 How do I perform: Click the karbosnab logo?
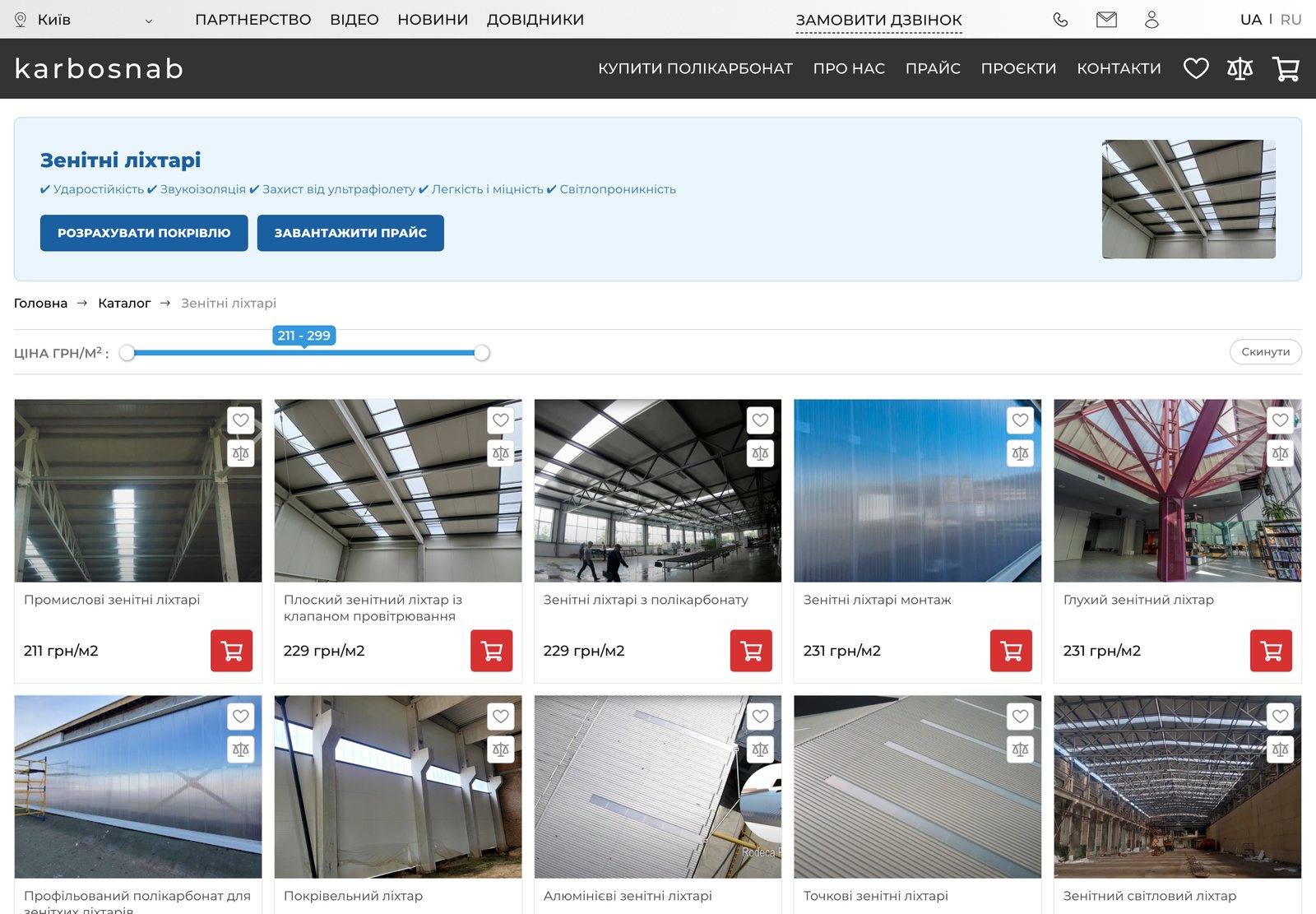(99, 68)
